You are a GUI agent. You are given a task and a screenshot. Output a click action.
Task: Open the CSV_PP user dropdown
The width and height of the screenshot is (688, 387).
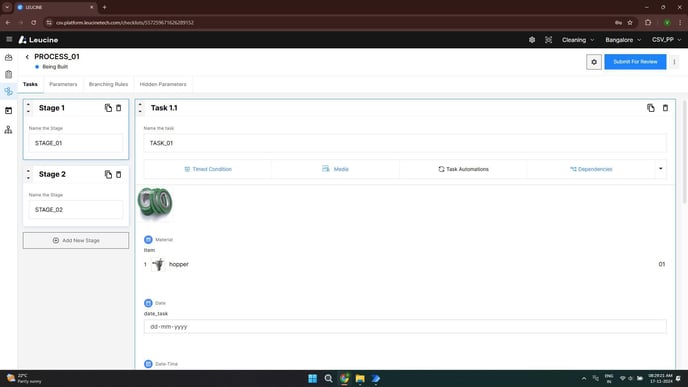(x=666, y=40)
